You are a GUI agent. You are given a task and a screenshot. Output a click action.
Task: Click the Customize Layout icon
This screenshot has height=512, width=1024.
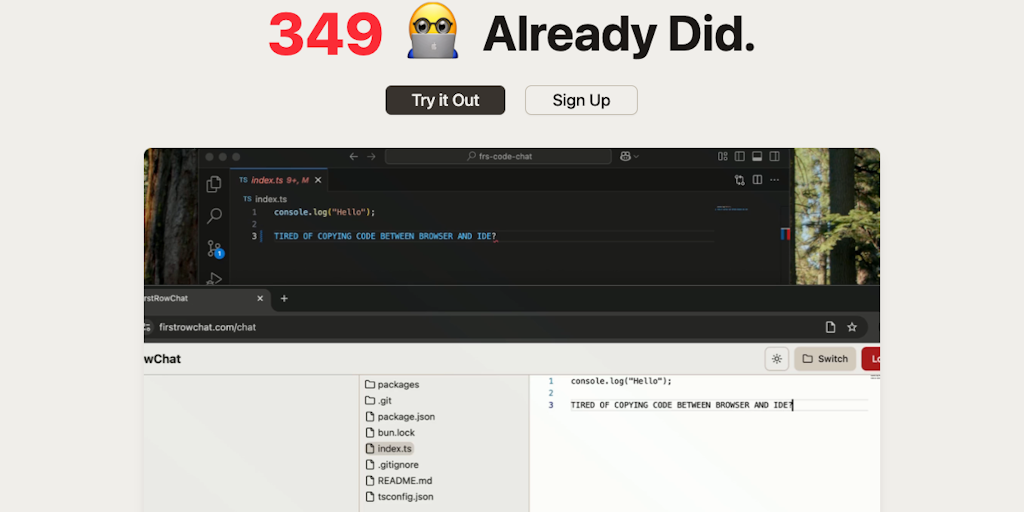723,157
